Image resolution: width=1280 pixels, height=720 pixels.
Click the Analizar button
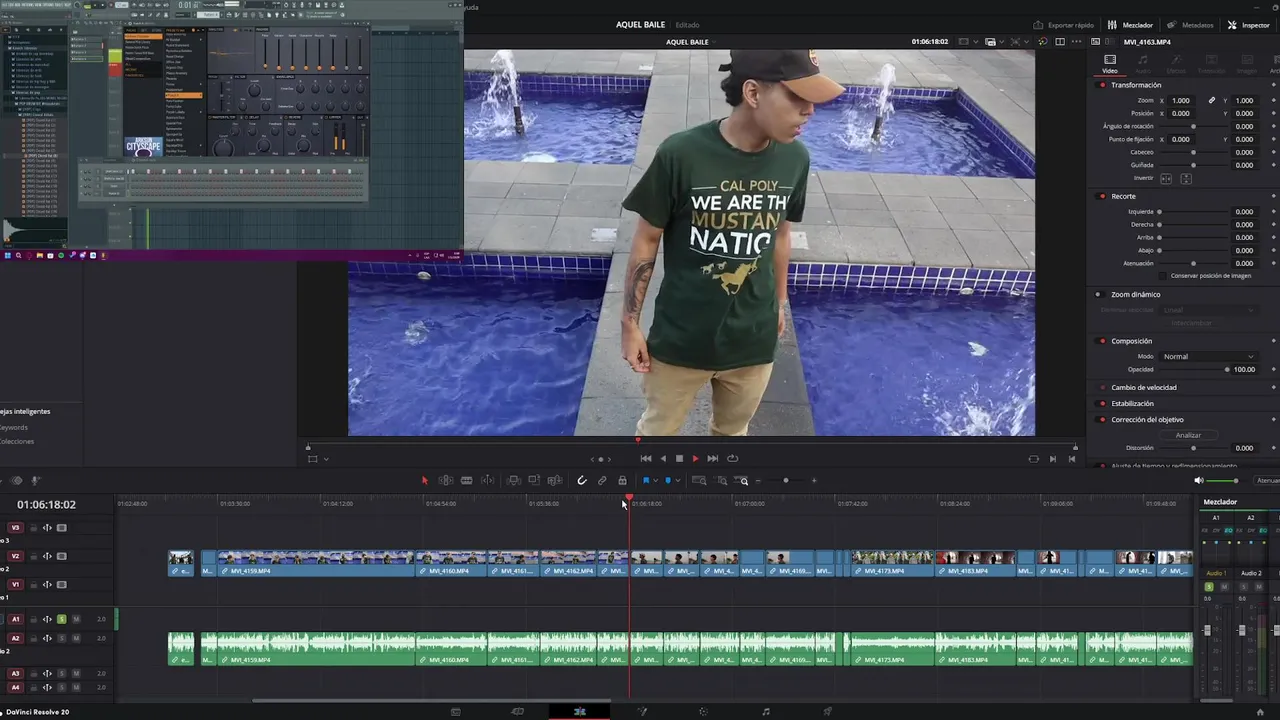(1188, 436)
